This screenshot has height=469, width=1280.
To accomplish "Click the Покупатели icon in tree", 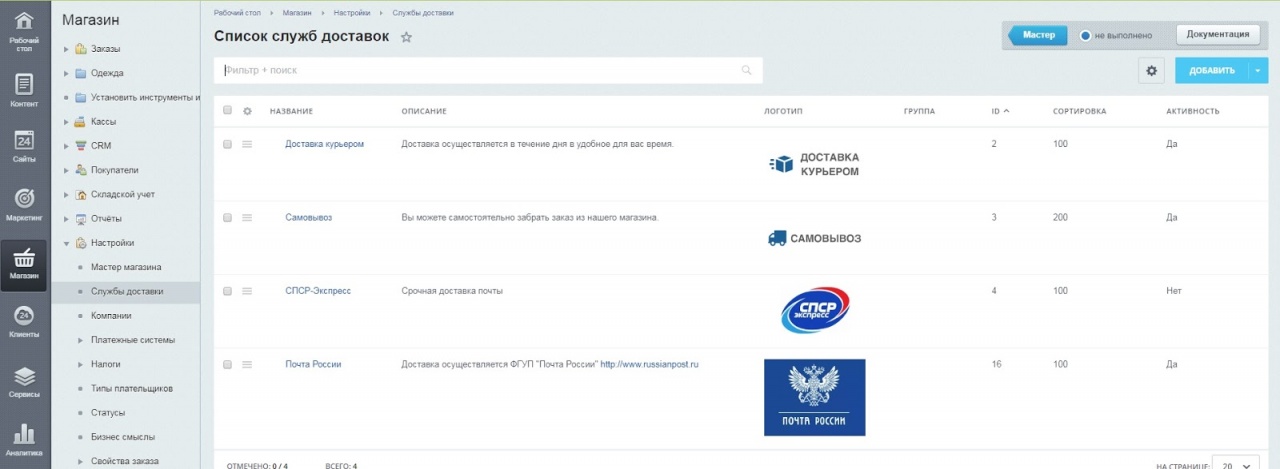I will (80, 170).
